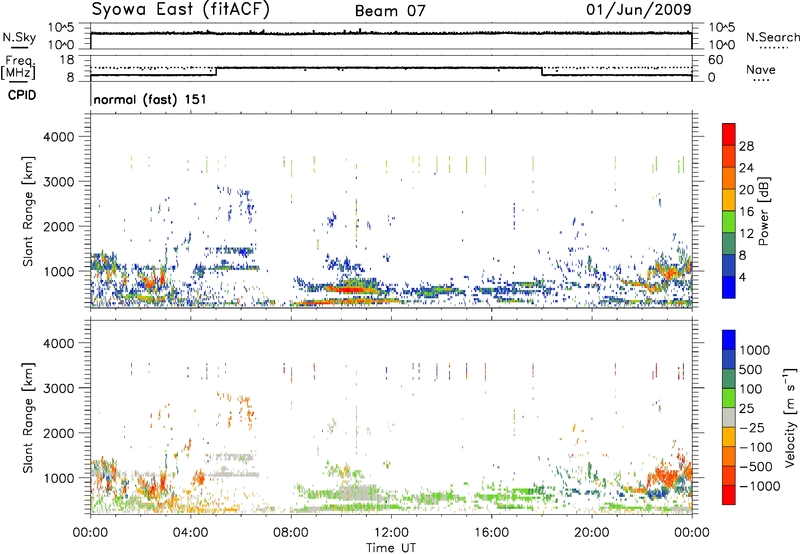Click the "Time UT" axis label
Image resolution: width=800 pixels, height=554 pixels.
click(x=391, y=548)
